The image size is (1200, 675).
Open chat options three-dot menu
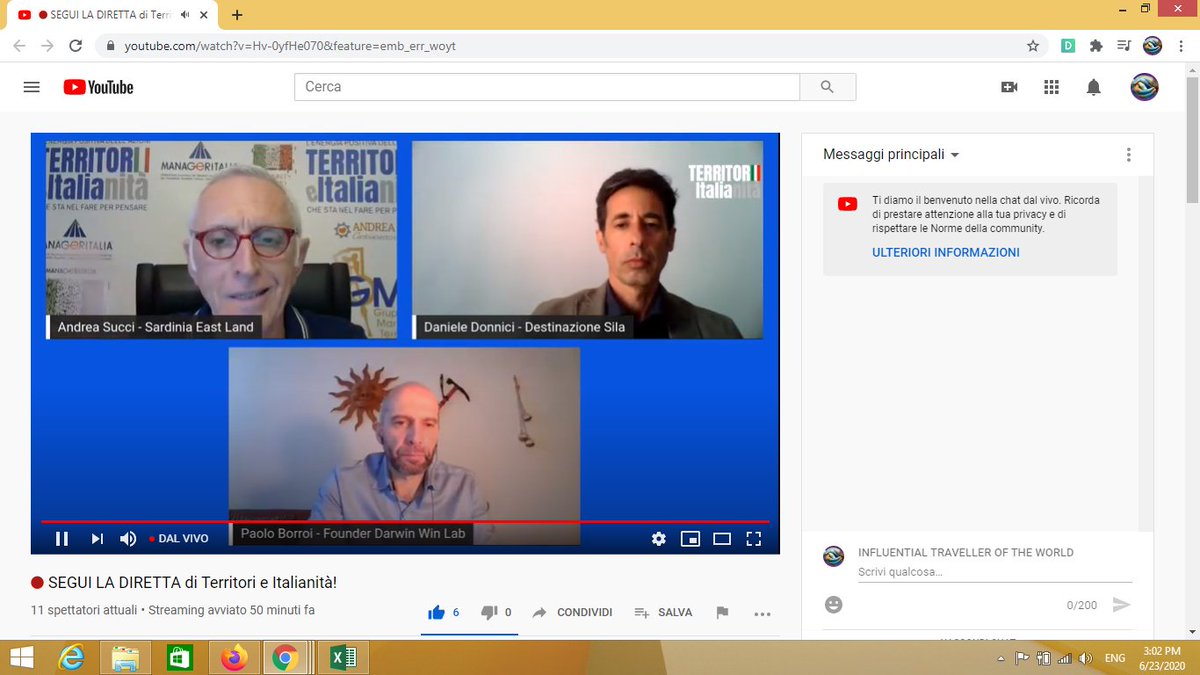click(1128, 154)
